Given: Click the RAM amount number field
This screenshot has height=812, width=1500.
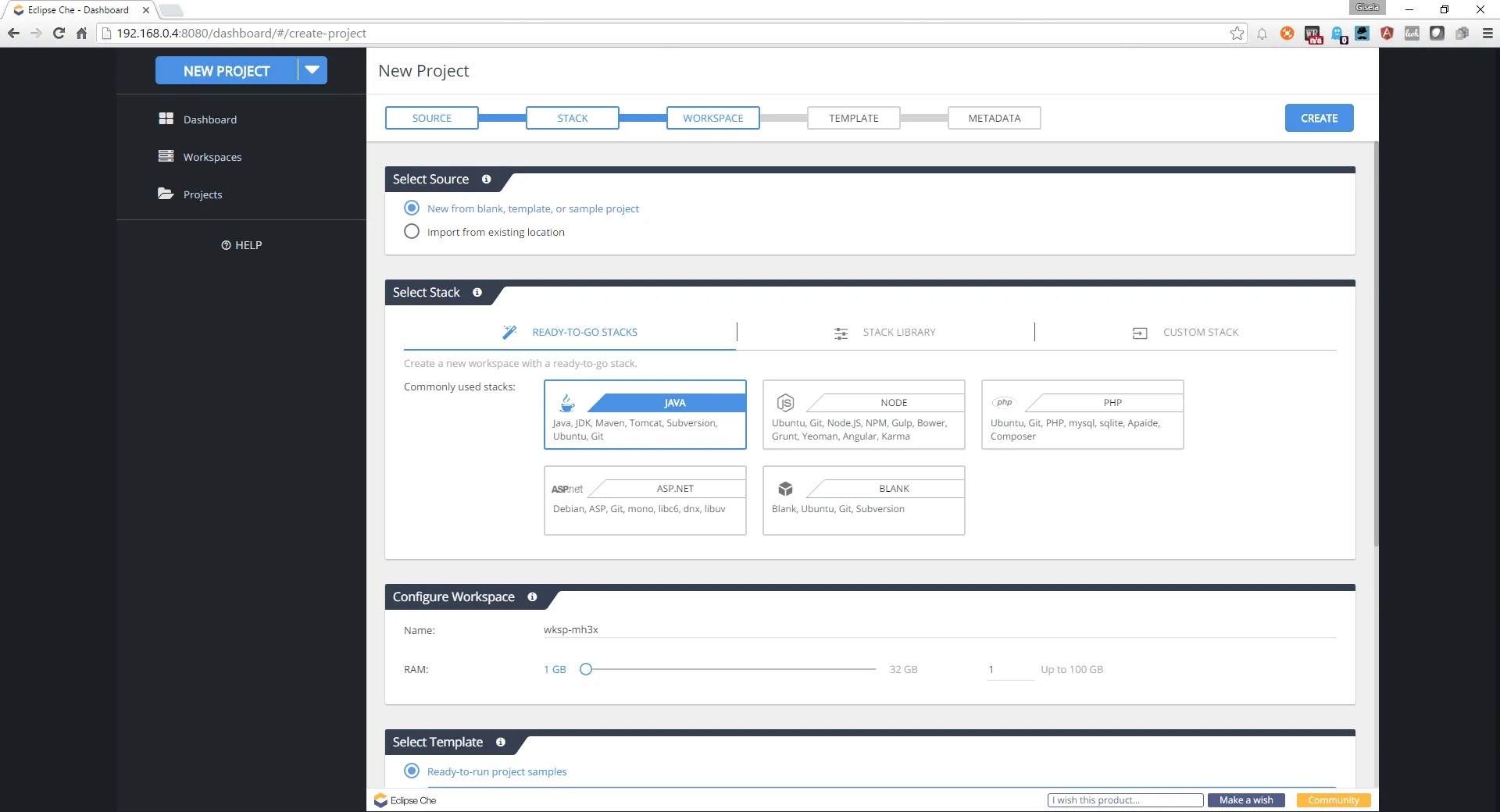Looking at the screenshot, I should [x=1010, y=669].
